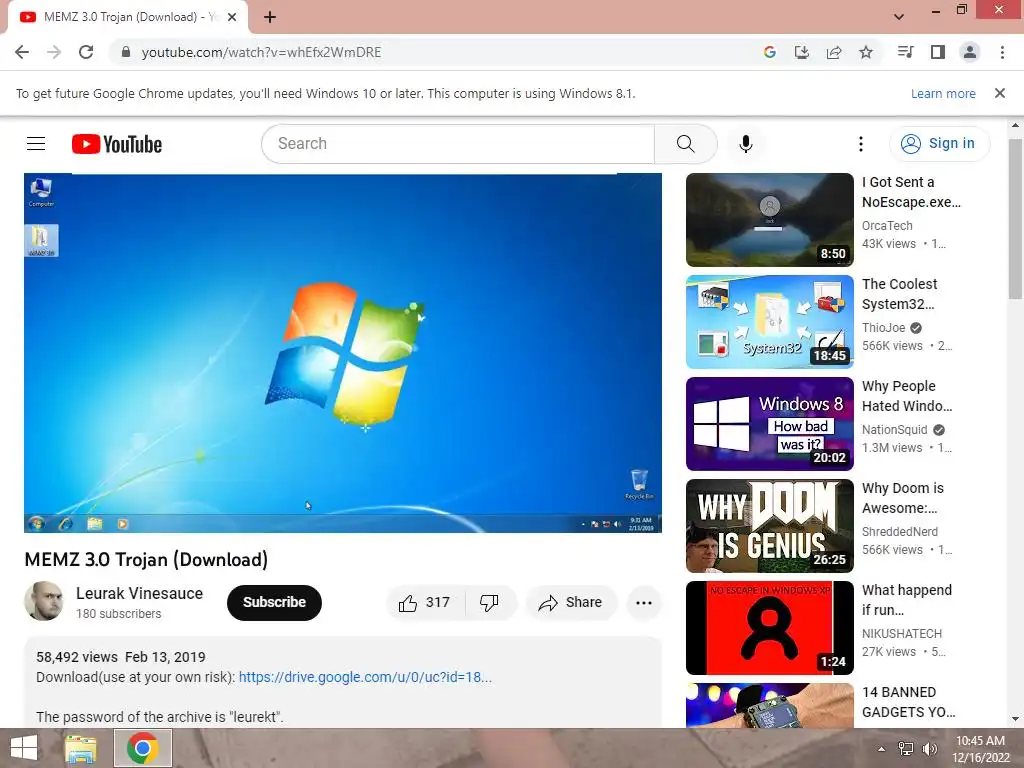Open the media controls icon in Chrome toolbar
This screenshot has height=768, width=1024.
906,52
